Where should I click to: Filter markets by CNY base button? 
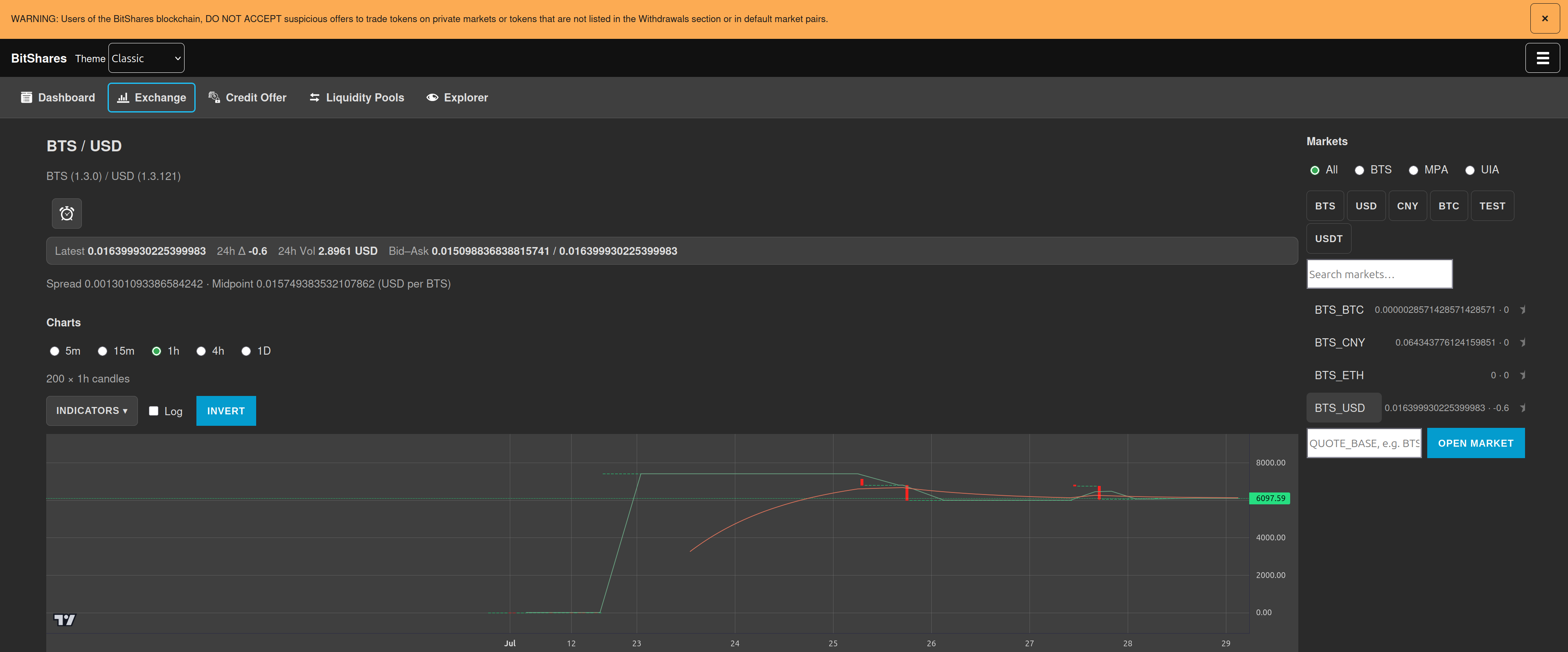click(x=1407, y=206)
